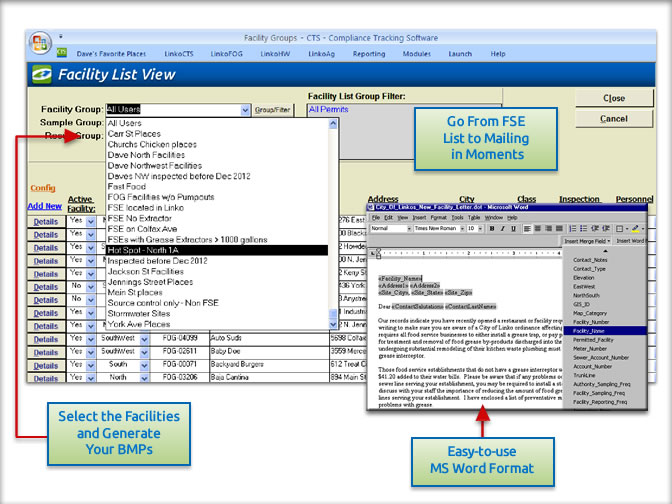This screenshot has width=672, height=504.
Task: Open Active dropdown for first facility row
Action: 90,222
